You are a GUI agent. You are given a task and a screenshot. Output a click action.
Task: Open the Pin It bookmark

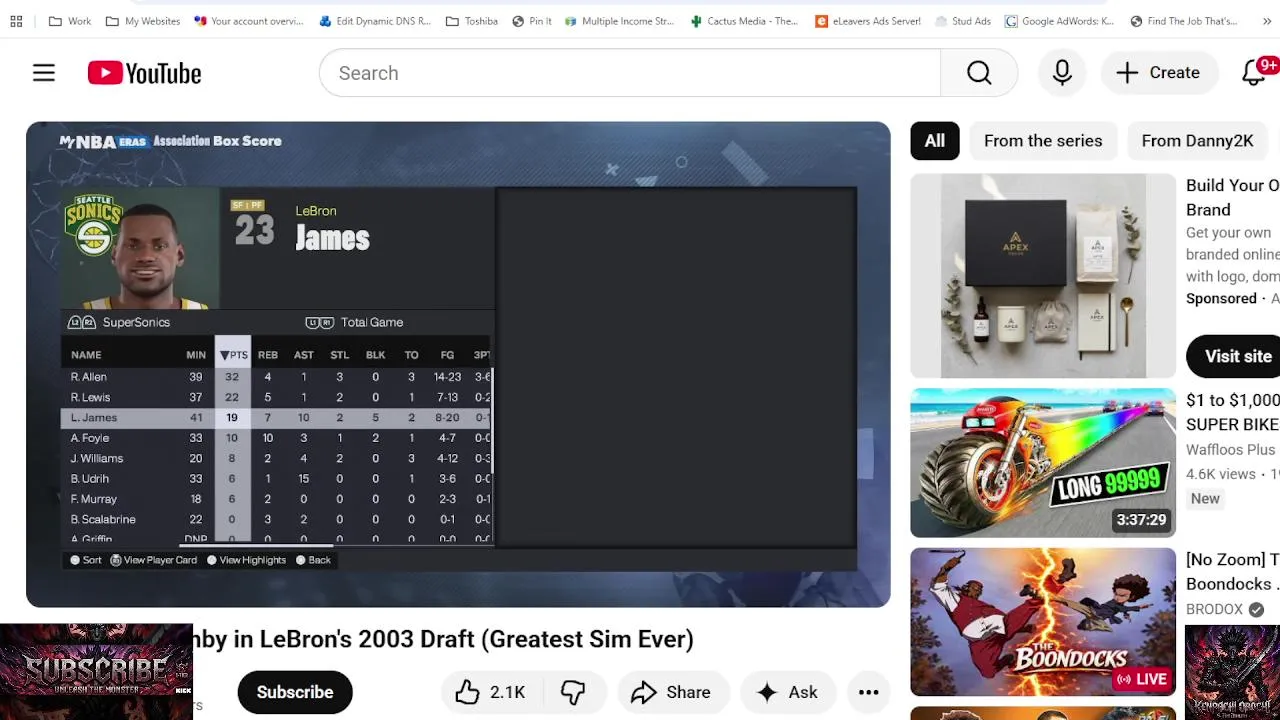pyautogui.click(x=532, y=21)
